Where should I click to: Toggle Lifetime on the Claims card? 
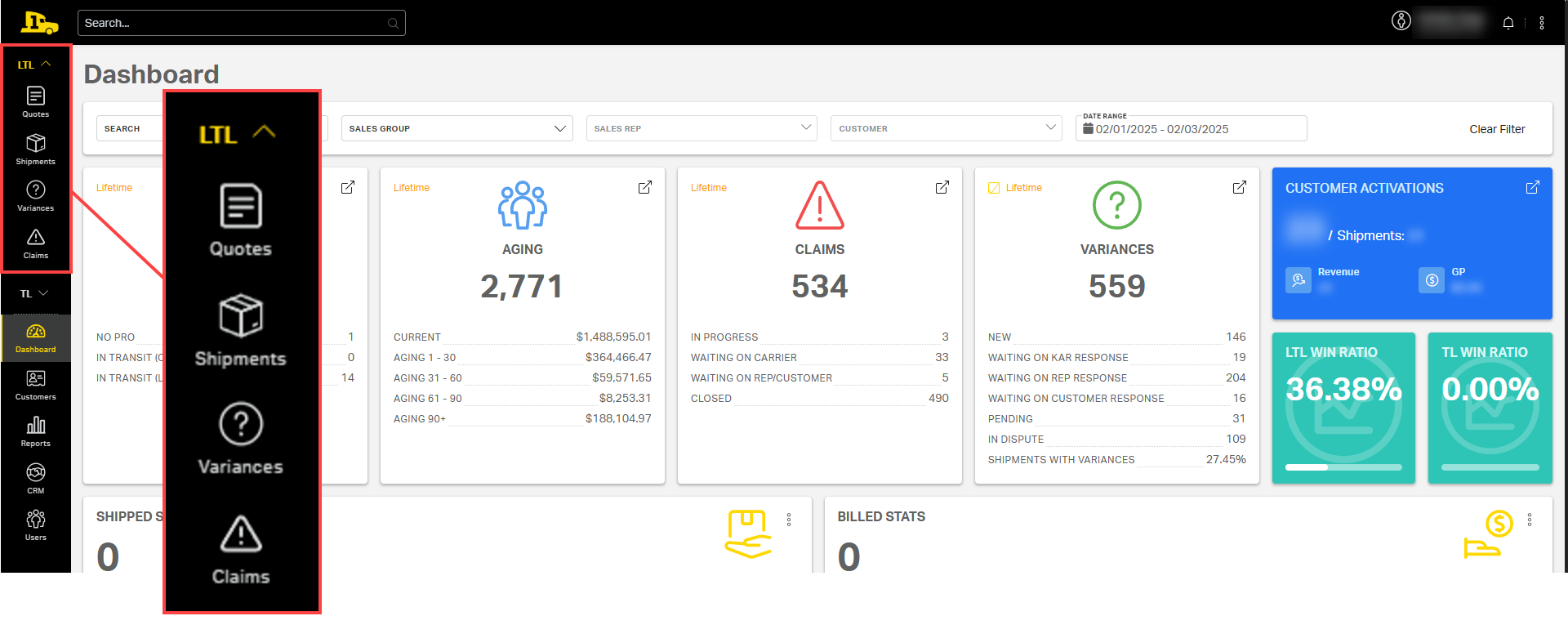tap(708, 188)
